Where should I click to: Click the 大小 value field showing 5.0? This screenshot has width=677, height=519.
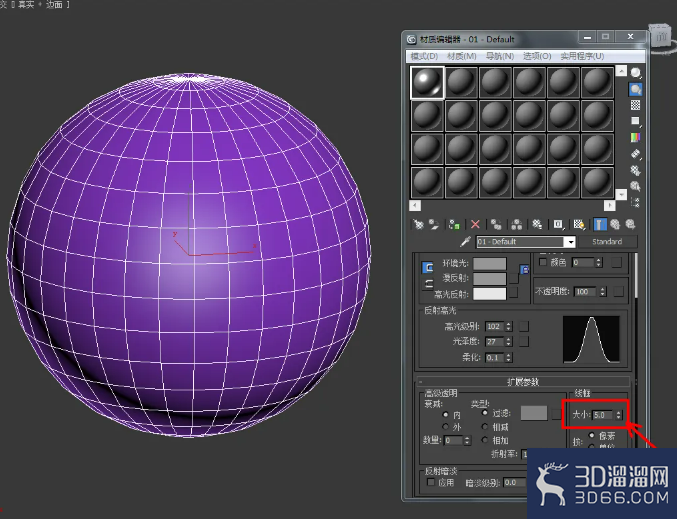pos(603,415)
